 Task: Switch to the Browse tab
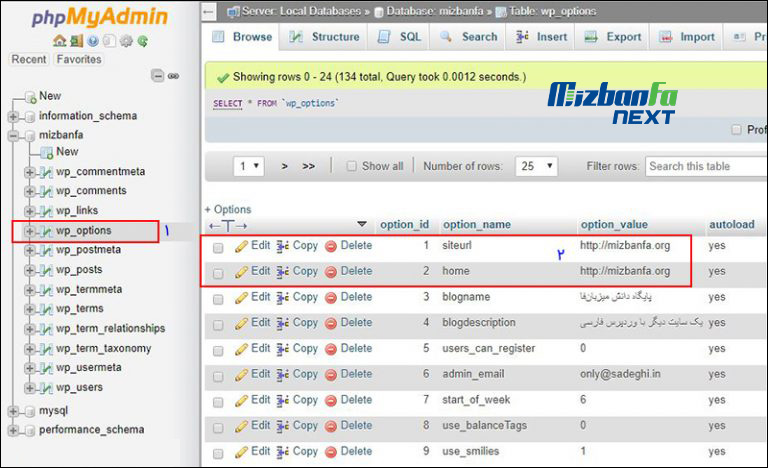(x=241, y=37)
